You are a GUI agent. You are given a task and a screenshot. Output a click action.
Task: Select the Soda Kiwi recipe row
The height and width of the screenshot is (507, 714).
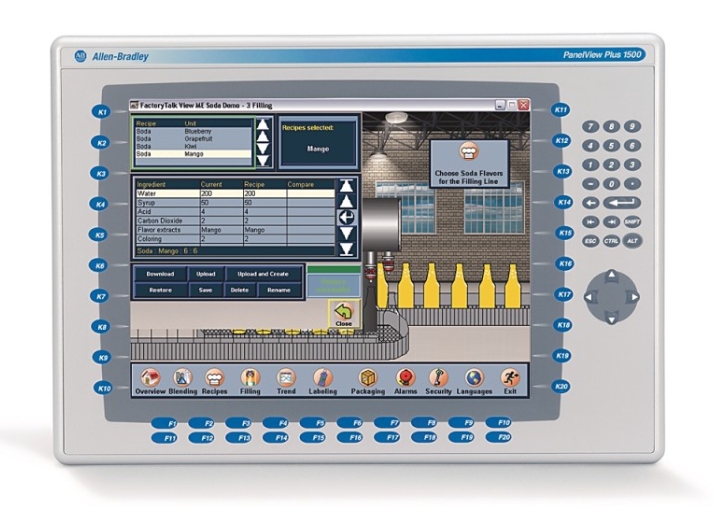194,146
